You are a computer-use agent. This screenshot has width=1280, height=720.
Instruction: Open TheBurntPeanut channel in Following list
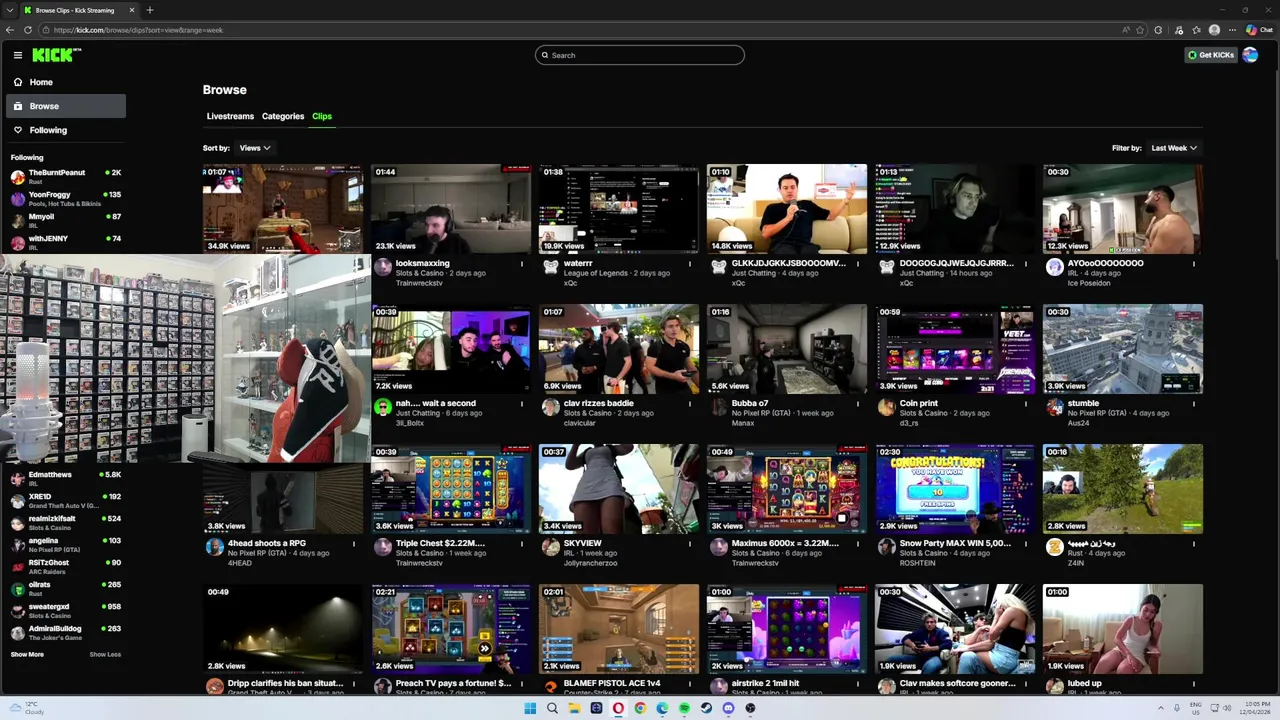pos(66,177)
